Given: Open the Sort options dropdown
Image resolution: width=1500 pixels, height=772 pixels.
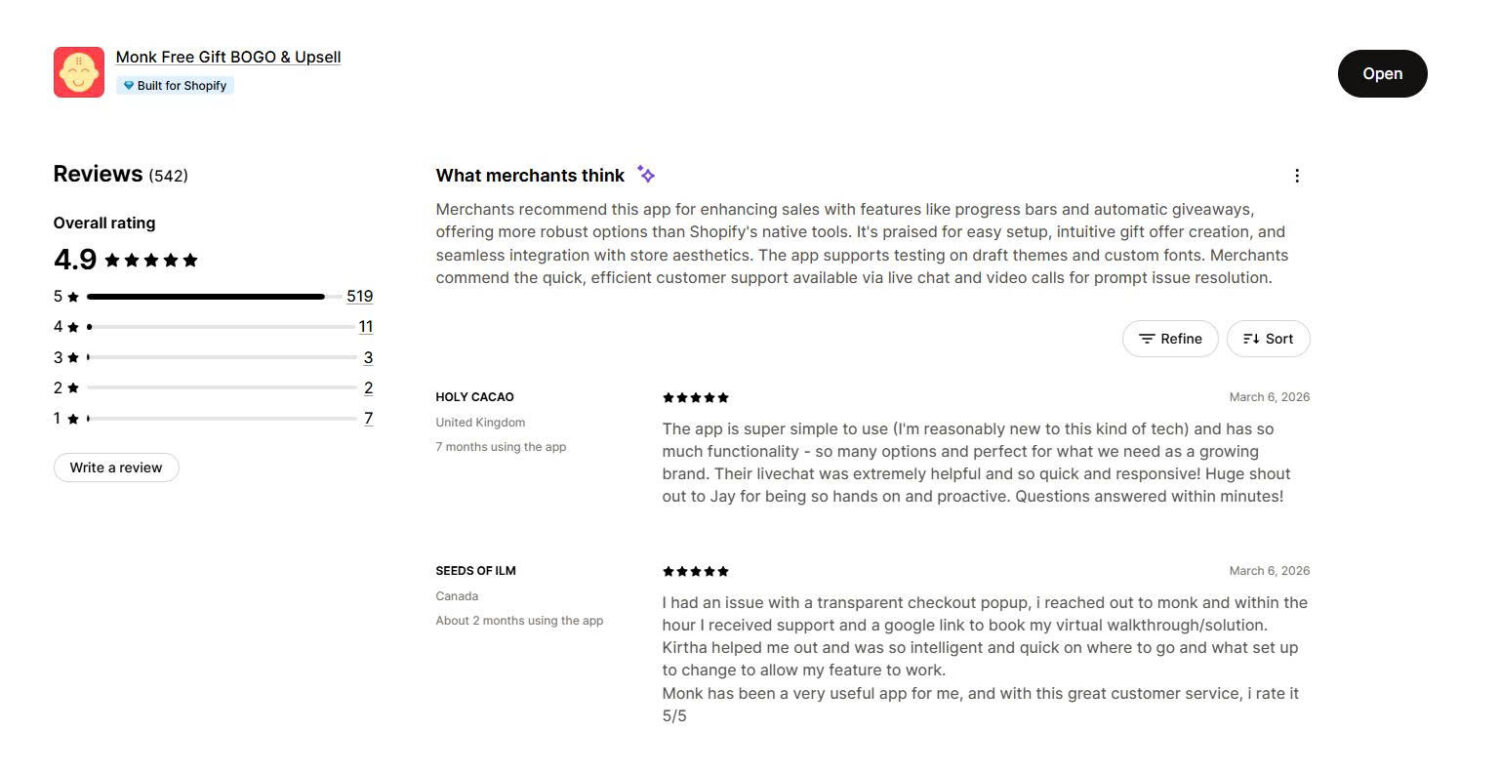Looking at the screenshot, I should tap(1268, 338).
